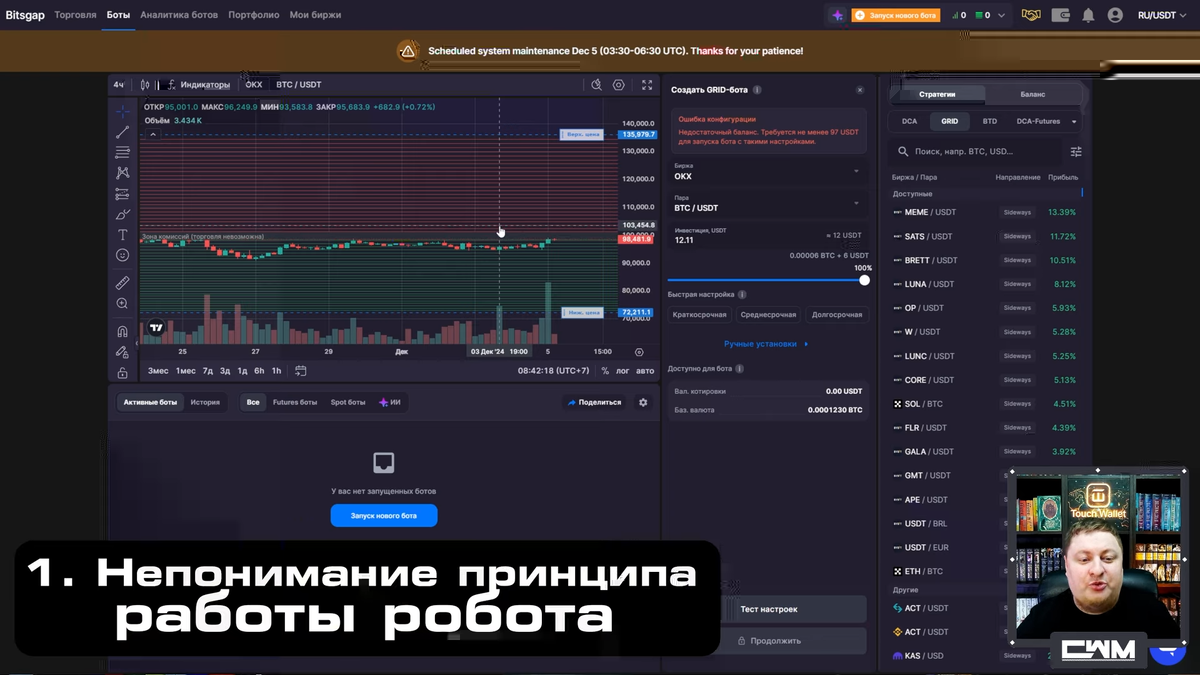Viewport: 1200px width, 675px height.
Task: Toggle magnet mode on chart
Action: click(122, 331)
